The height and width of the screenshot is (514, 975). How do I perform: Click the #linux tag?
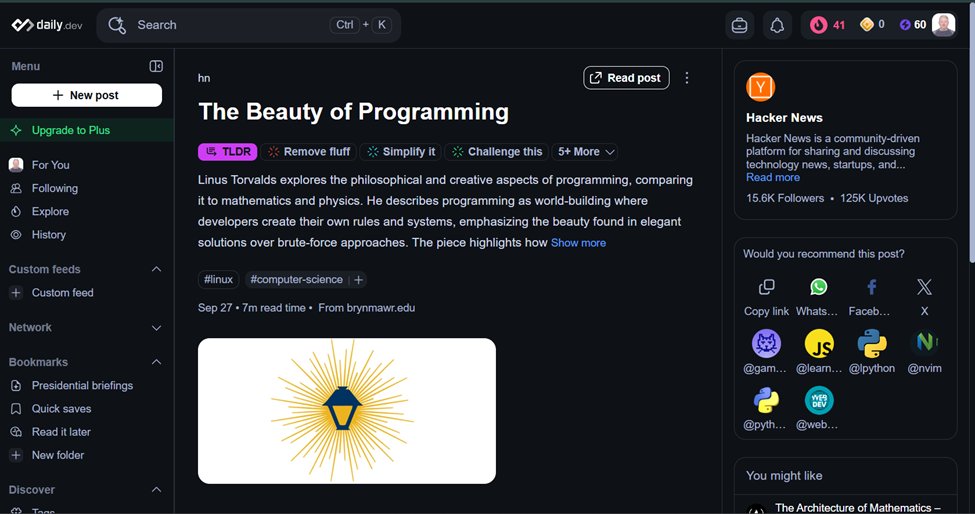218,280
